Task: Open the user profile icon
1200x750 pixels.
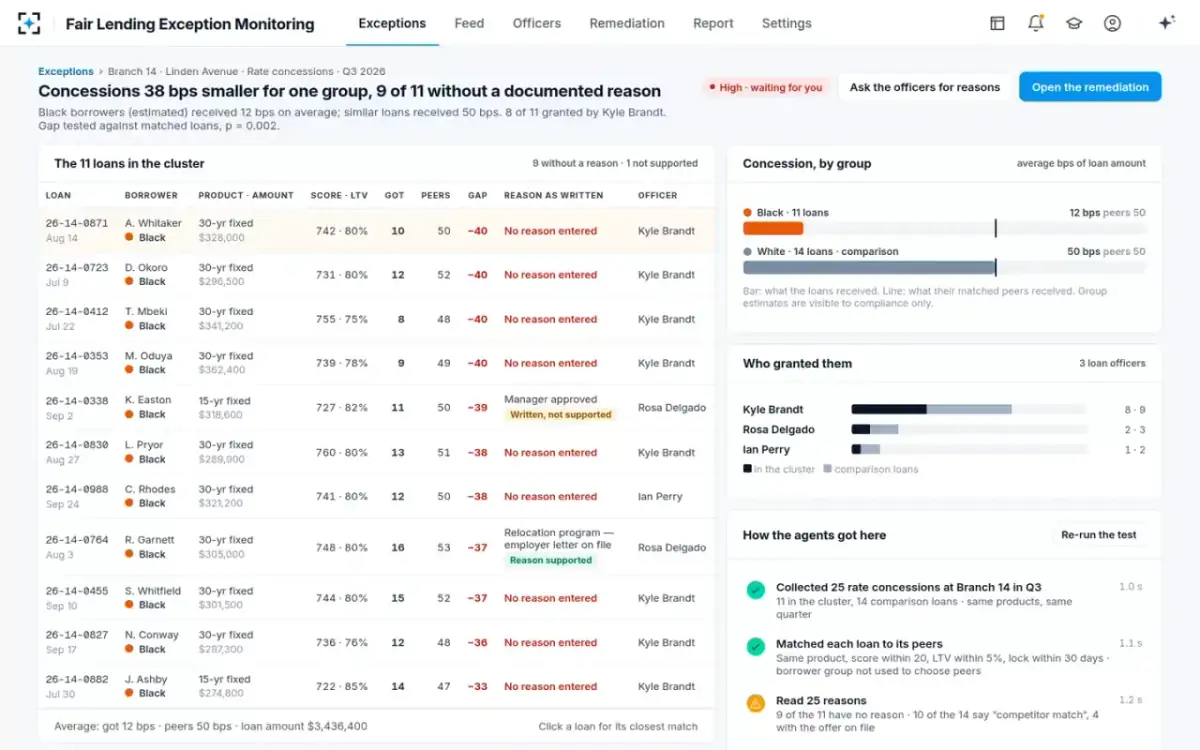Action: click(x=1112, y=23)
